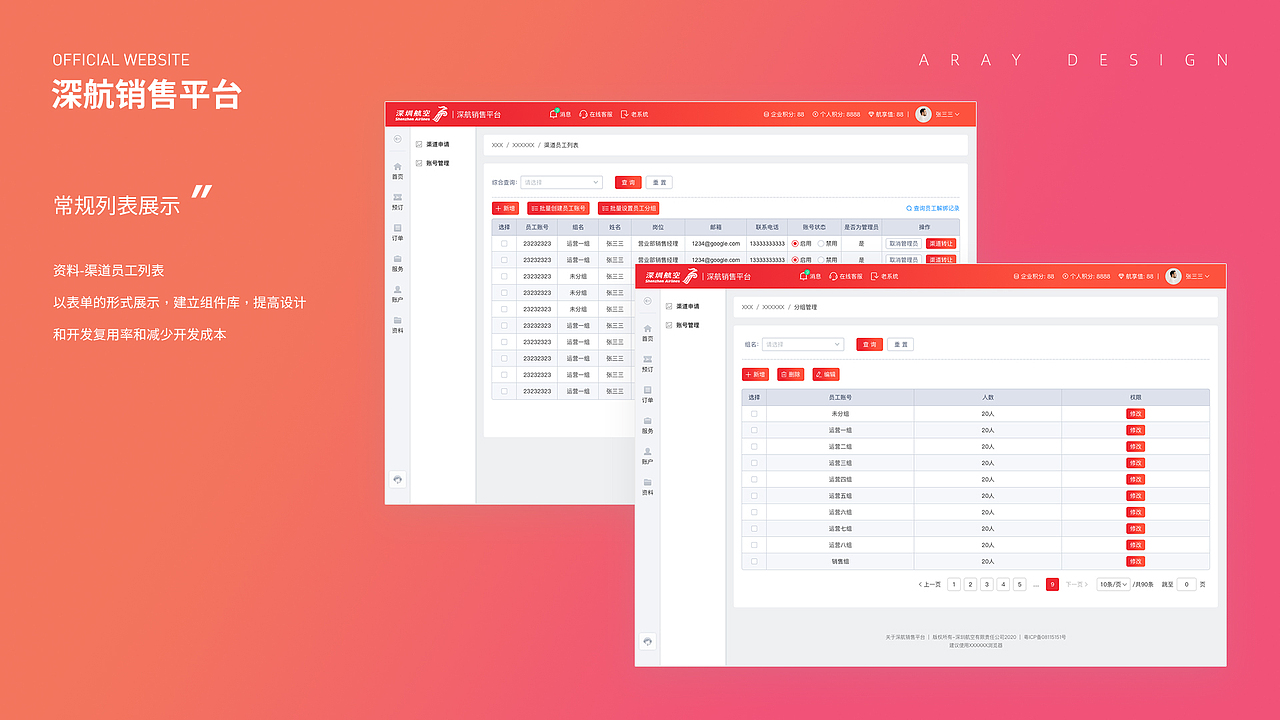
Task: Open 账户 in group management sidebar
Action: pos(647,457)
